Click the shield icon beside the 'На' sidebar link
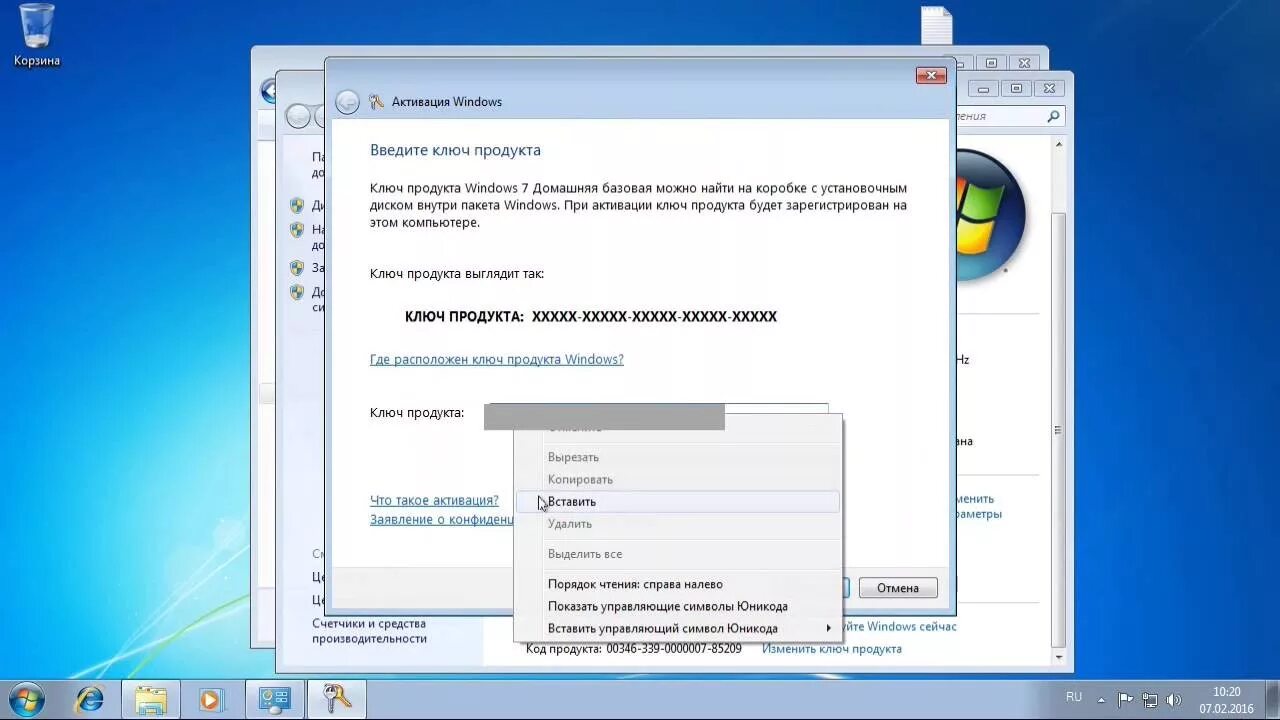The height and width of the screenshot is (720, 1280). click(x=297, y=229)
